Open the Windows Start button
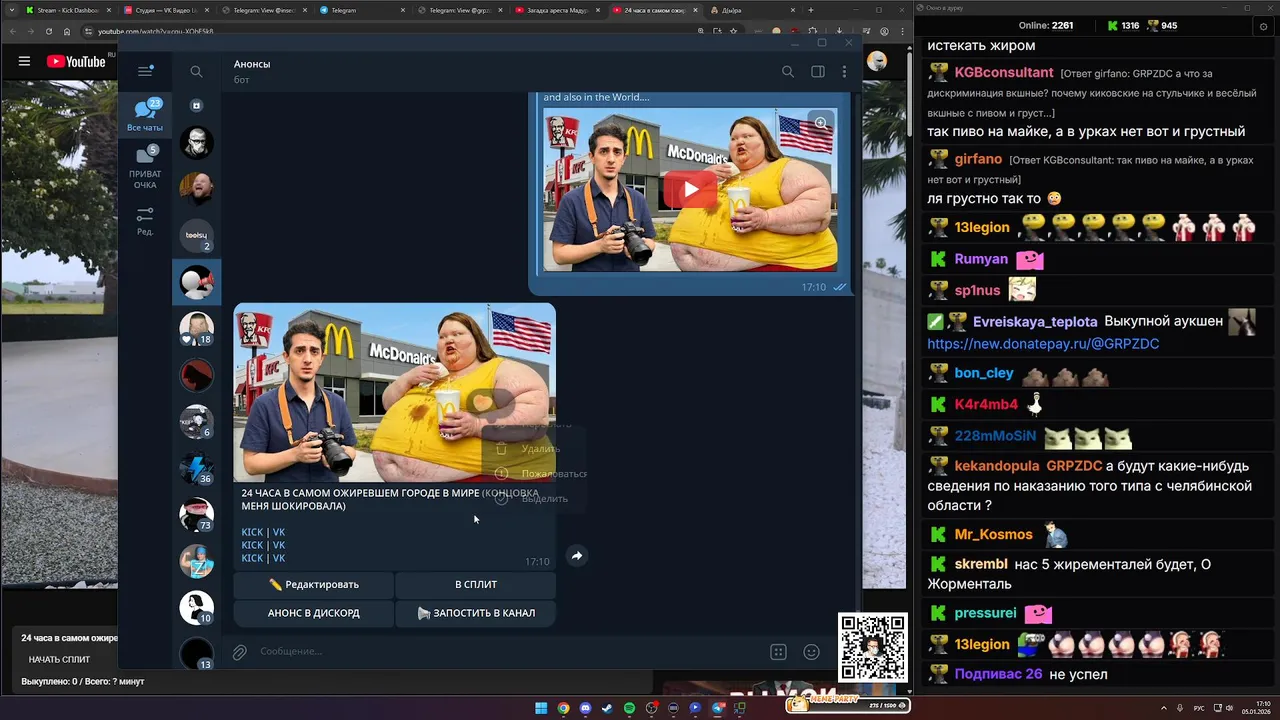Screen dimensions: 1280x720 coord(541,708)
